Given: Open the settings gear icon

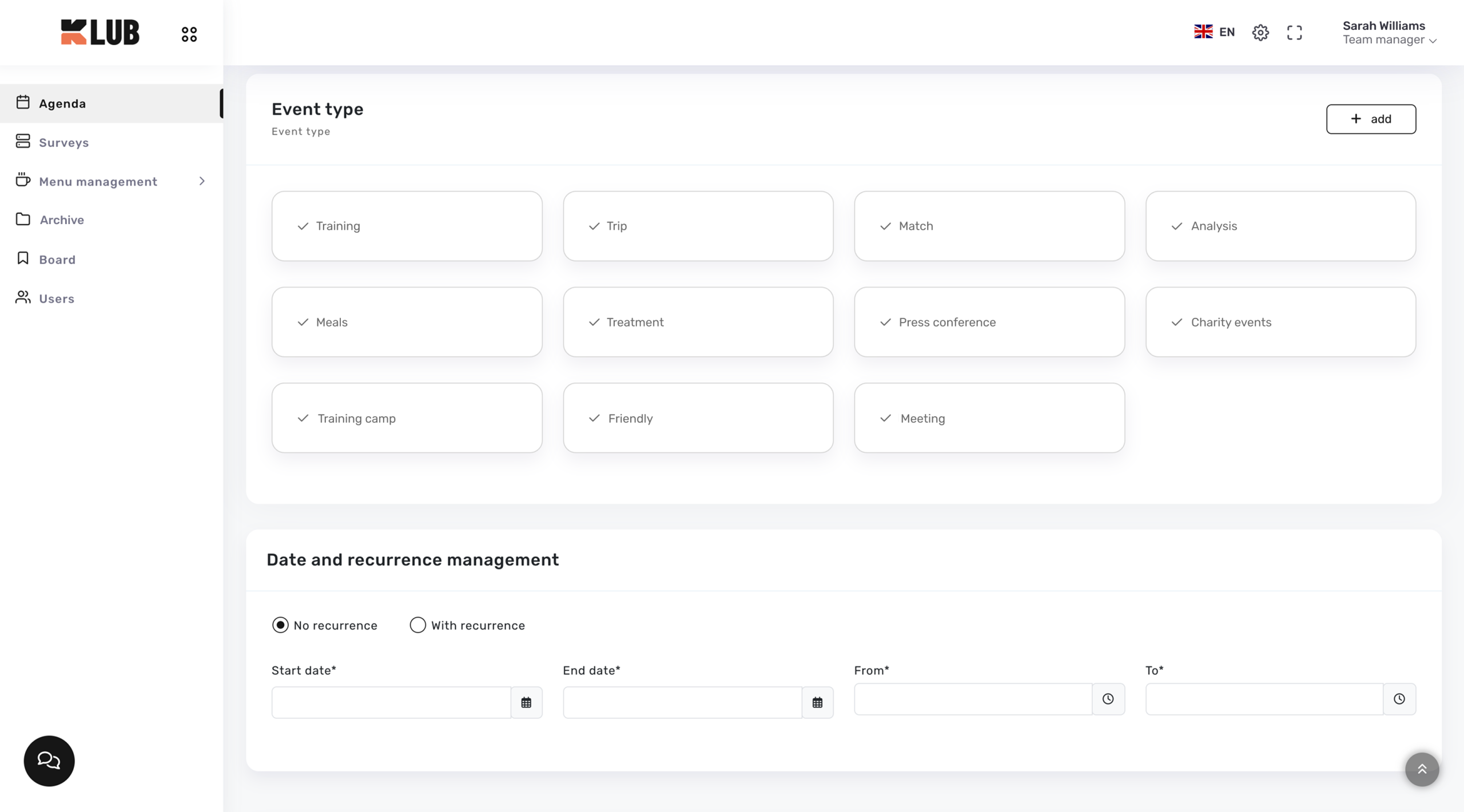Looking at the screenshot, I should [x=1260, y=33].
